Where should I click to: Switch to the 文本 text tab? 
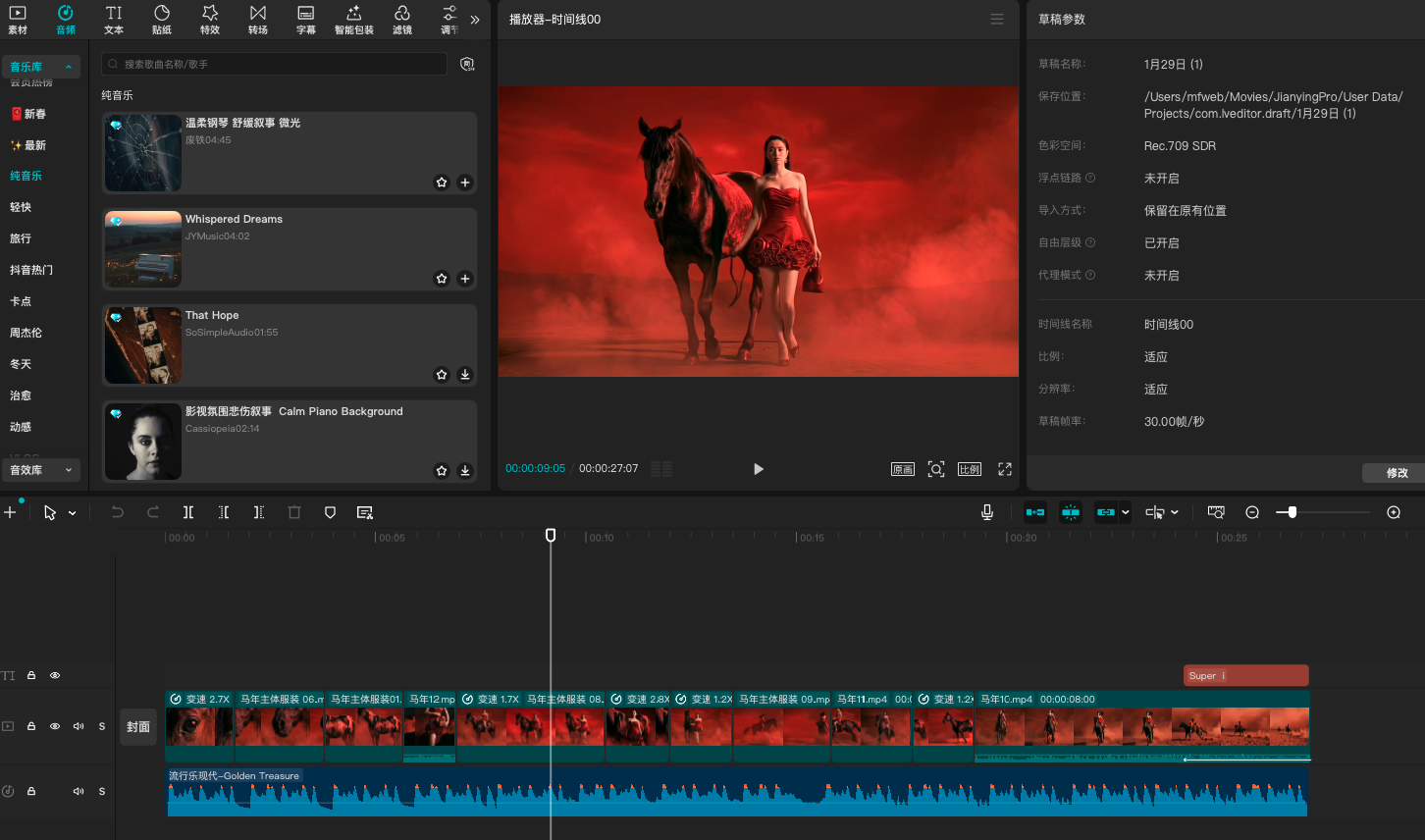coord(114,19)
